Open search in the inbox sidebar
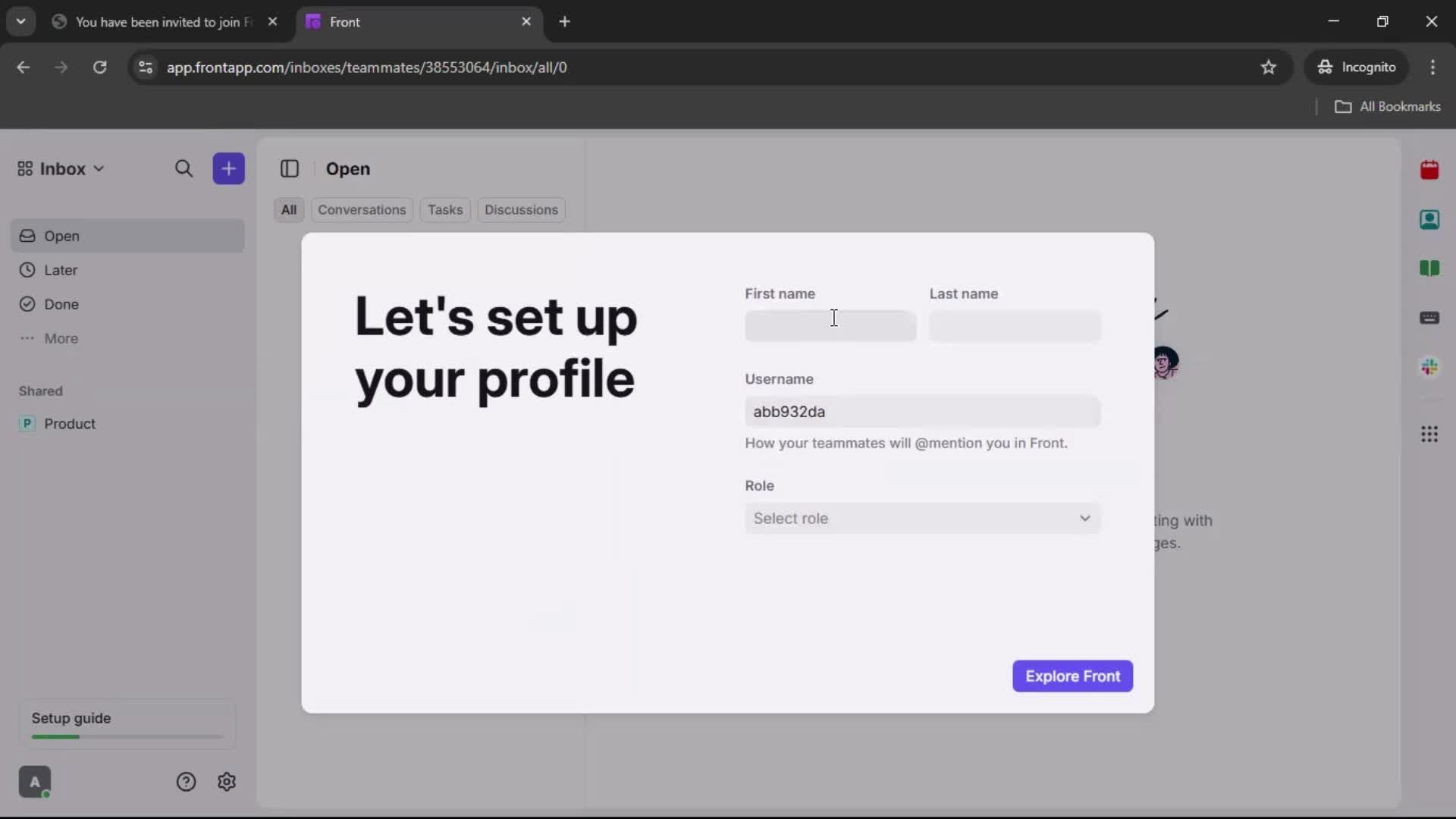 pyautogui.click(x=184, y=168)
